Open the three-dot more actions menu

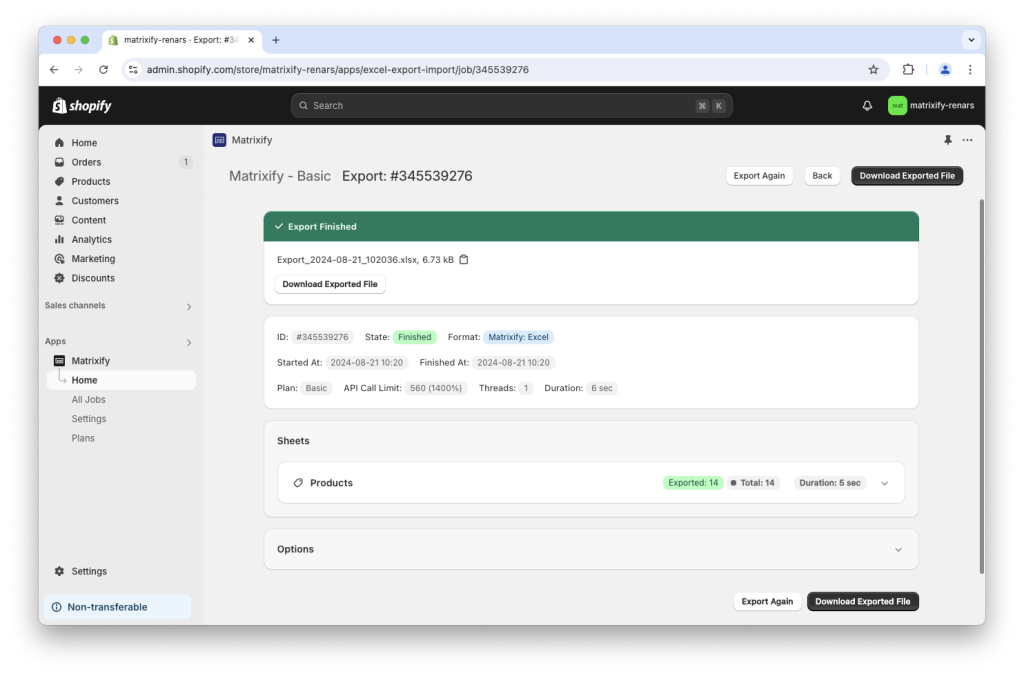click(966, 140)
